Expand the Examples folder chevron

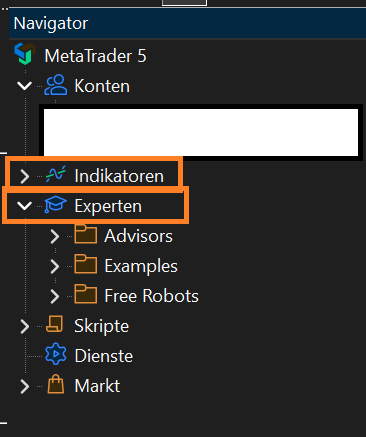[55, 266]
